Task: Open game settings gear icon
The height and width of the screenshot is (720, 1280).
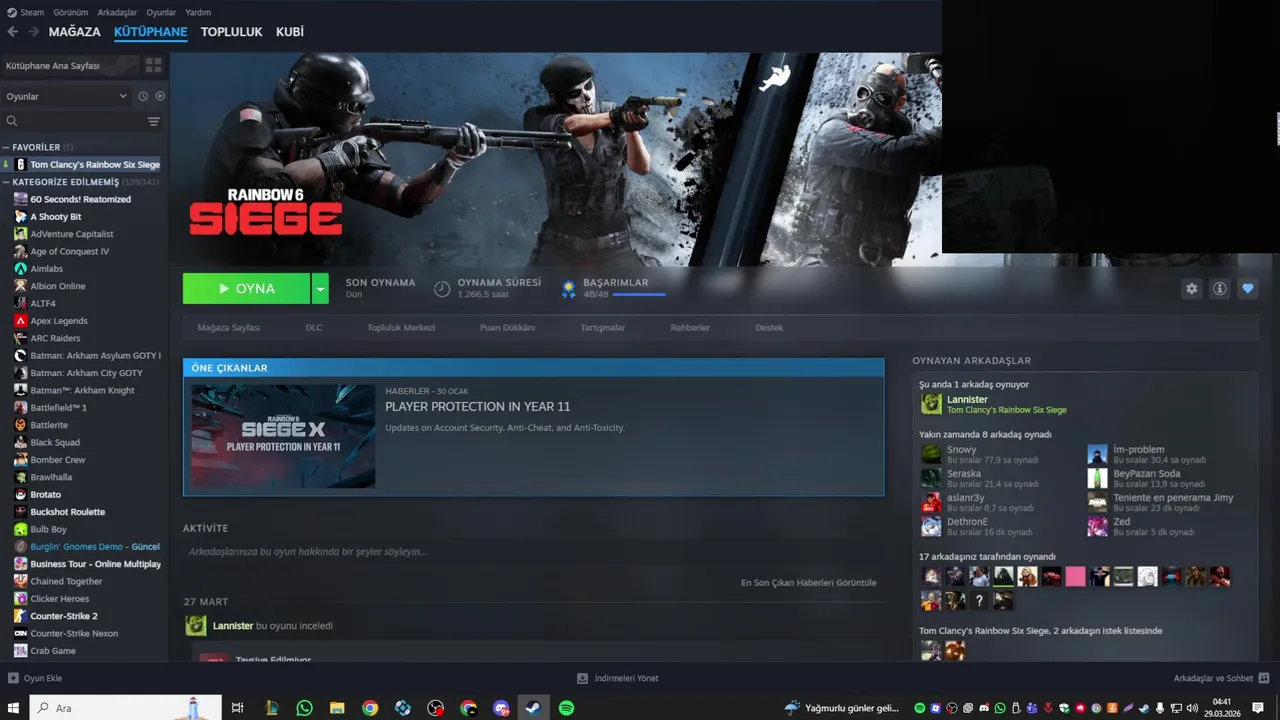Action: pyautogui.click(x=1191, y=288)
